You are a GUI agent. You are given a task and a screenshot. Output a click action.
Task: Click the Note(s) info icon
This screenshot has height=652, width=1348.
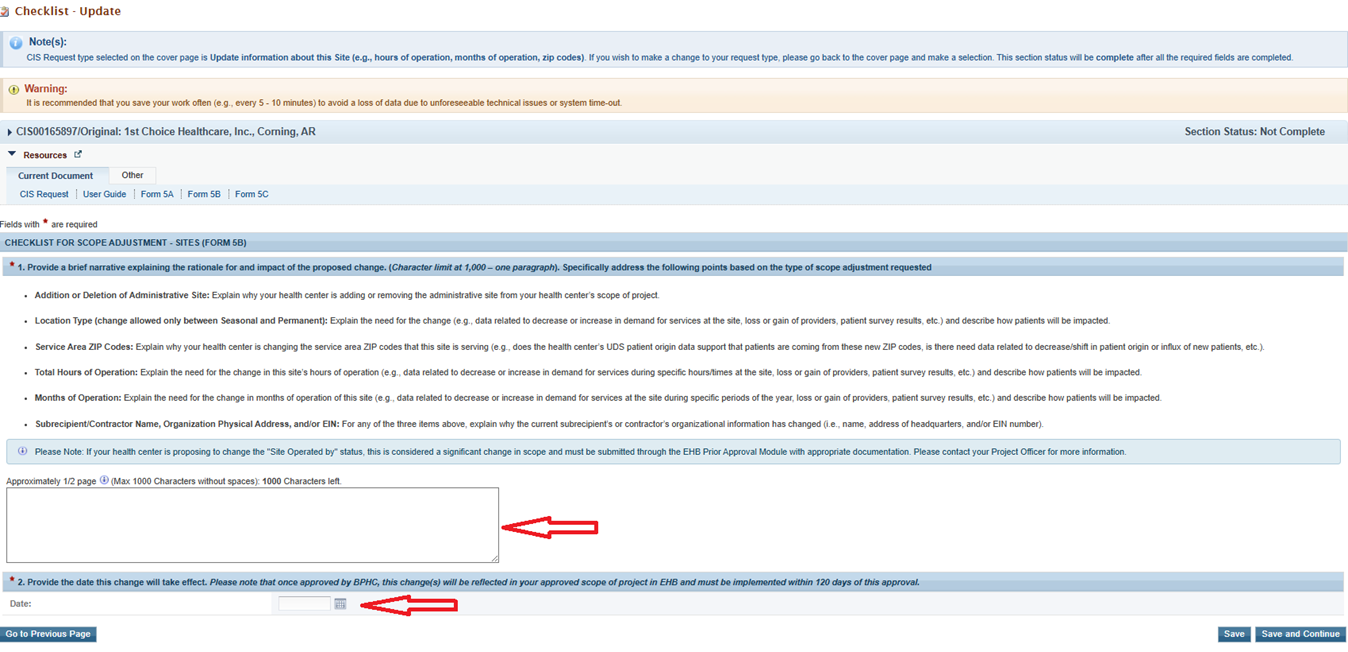pos(16,43)
